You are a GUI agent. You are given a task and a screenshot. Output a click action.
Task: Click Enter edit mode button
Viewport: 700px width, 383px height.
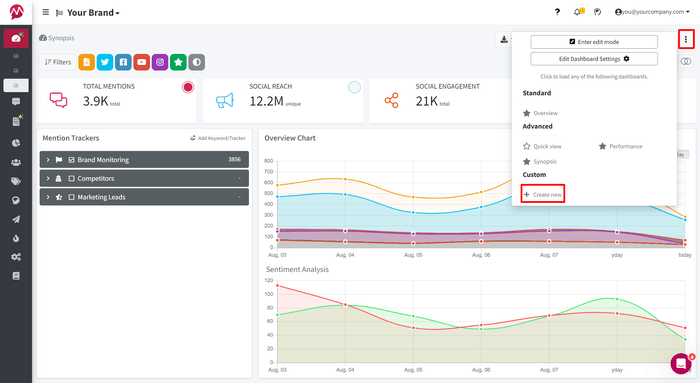tap(594, 42)
